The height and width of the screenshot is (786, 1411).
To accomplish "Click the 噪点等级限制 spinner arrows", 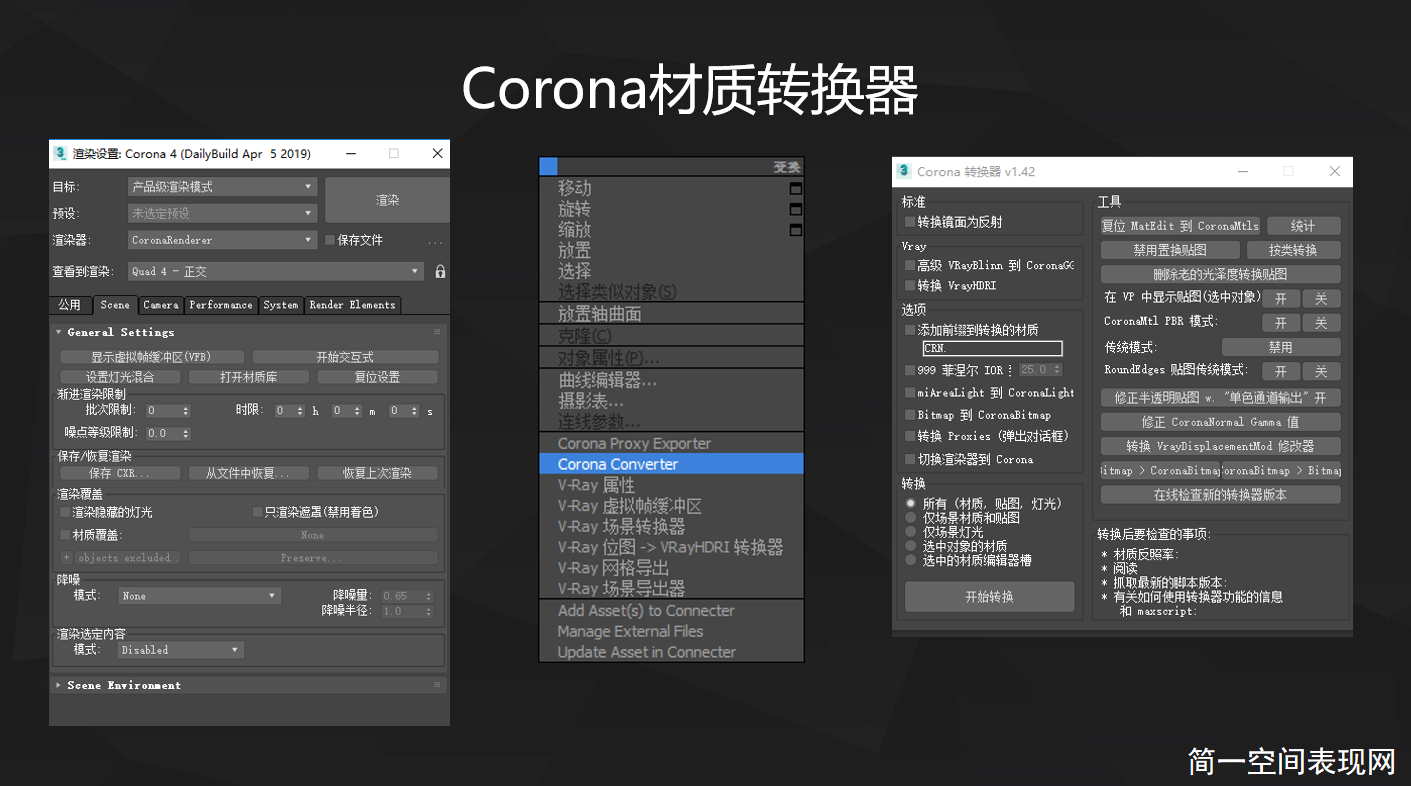I will coord(186,434).
